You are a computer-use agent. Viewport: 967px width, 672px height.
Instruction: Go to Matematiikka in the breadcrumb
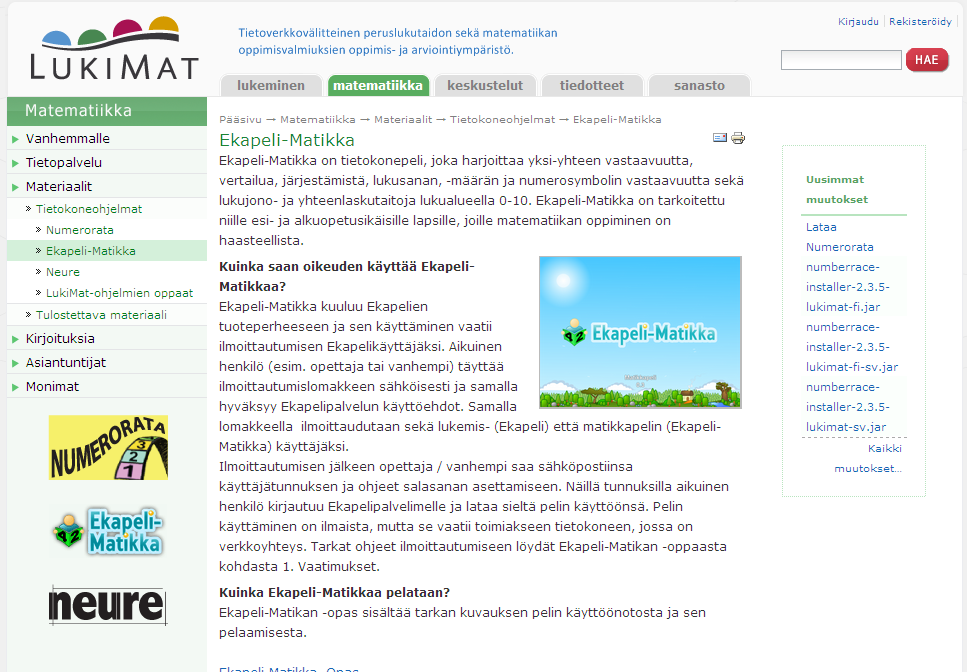click(318, 120)
